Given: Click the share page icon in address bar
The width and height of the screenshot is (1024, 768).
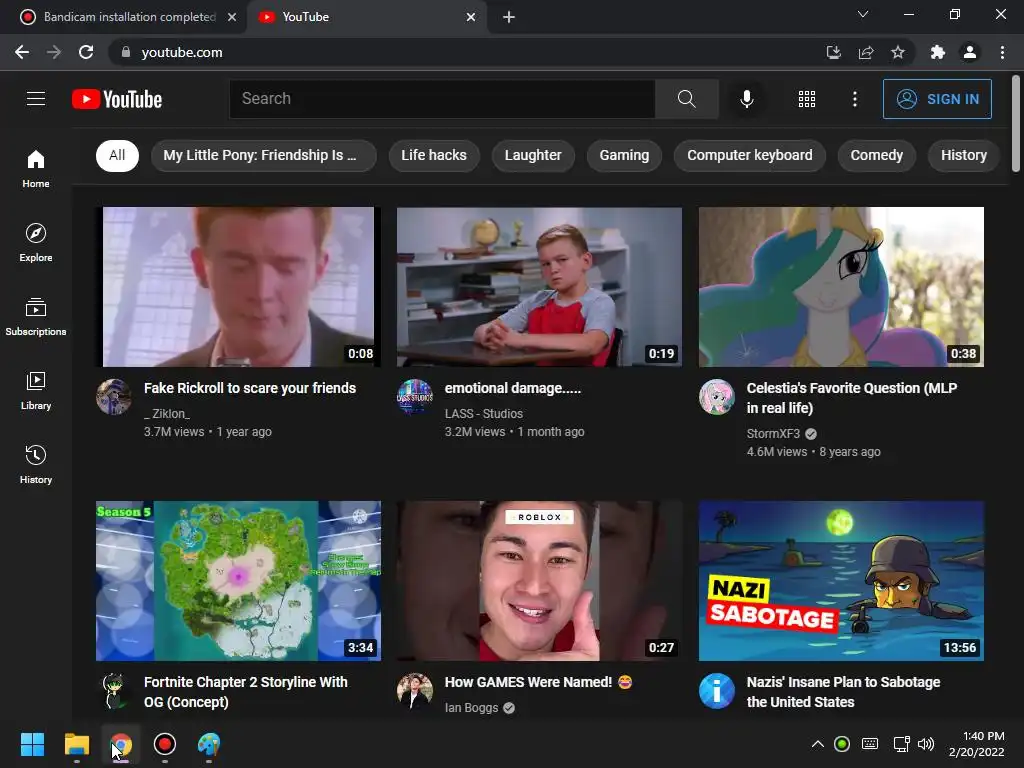Looking at the screenshot, I should 866,52.
